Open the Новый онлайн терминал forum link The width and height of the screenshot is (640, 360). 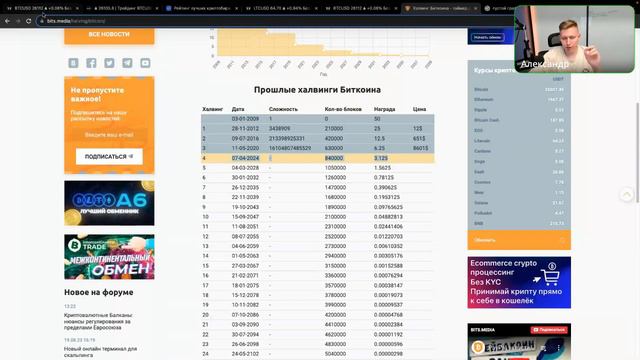coord(100,352)
